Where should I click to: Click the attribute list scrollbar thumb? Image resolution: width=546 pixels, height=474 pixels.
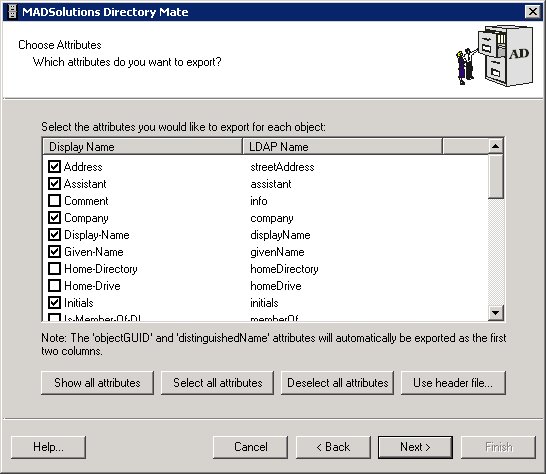coord(496,177)
